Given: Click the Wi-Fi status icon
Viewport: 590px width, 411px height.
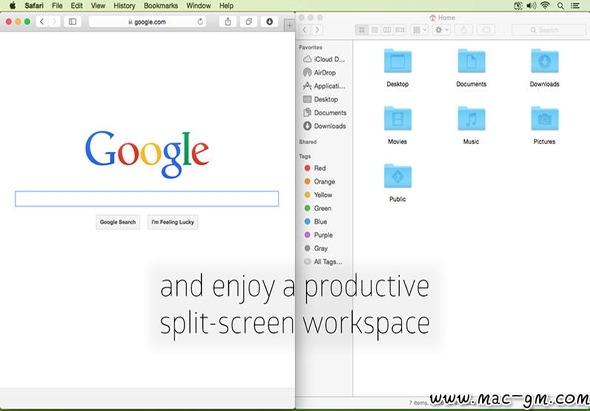Looking at the screenshot, I should point(545,6).
